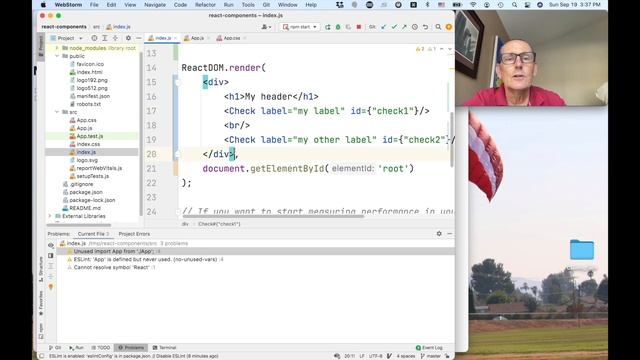640x360 pixels.
Task: Open the npm start run configuration dropdown
Action: (300, 27)
